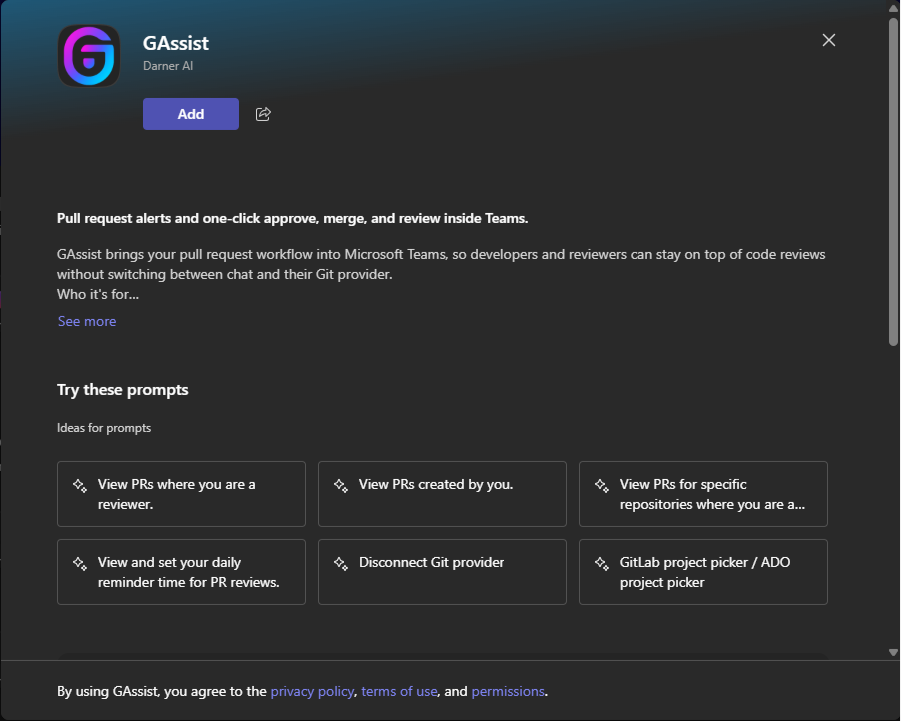Select prompt 'View PRs for specific repositories'

tap(703, 494)
